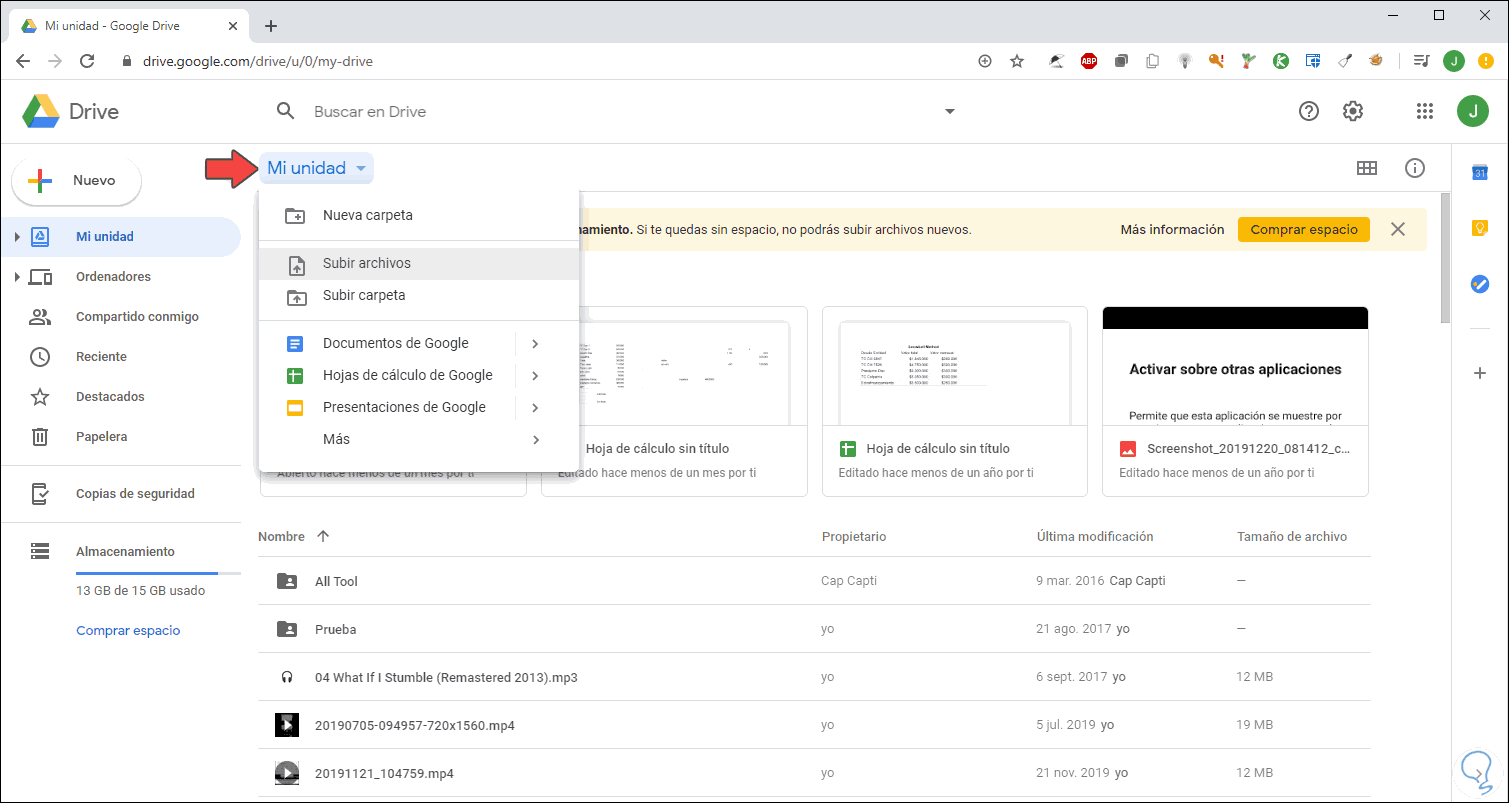Open Google Keep side panel
1509x803 pixels.
tap(1480, 228)
